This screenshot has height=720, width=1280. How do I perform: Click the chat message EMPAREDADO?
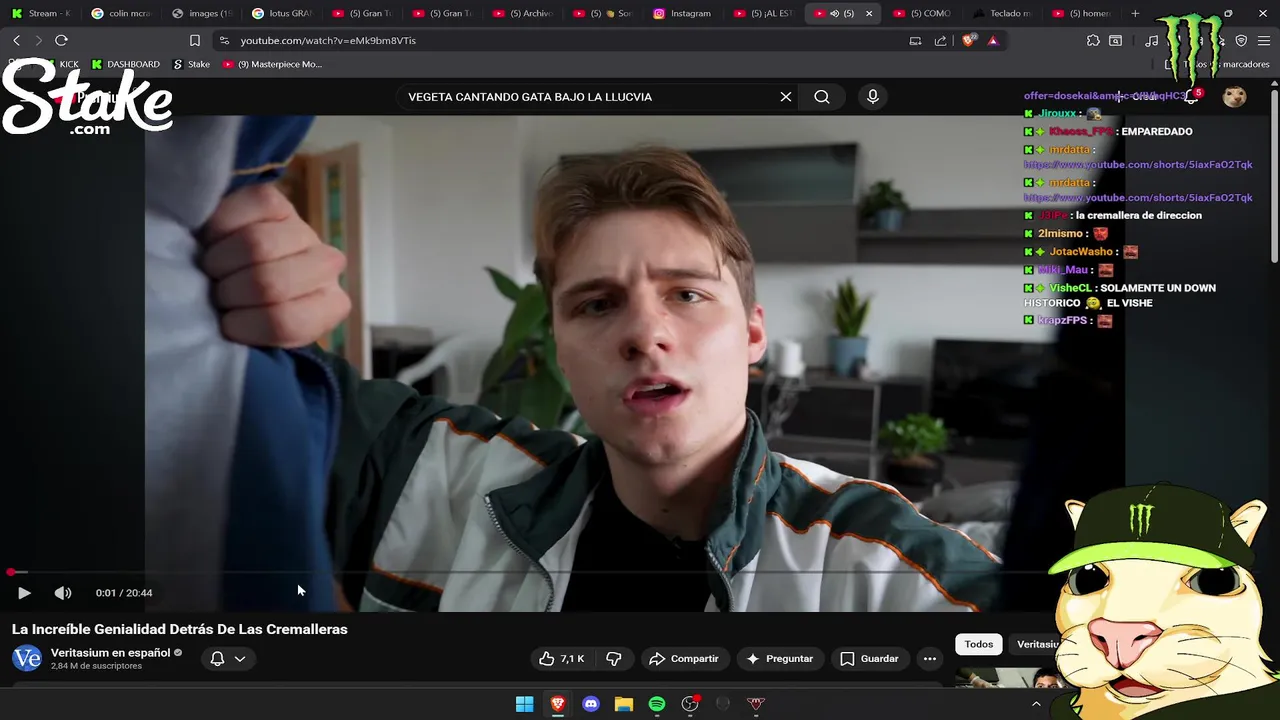[x=1157, y=131]
